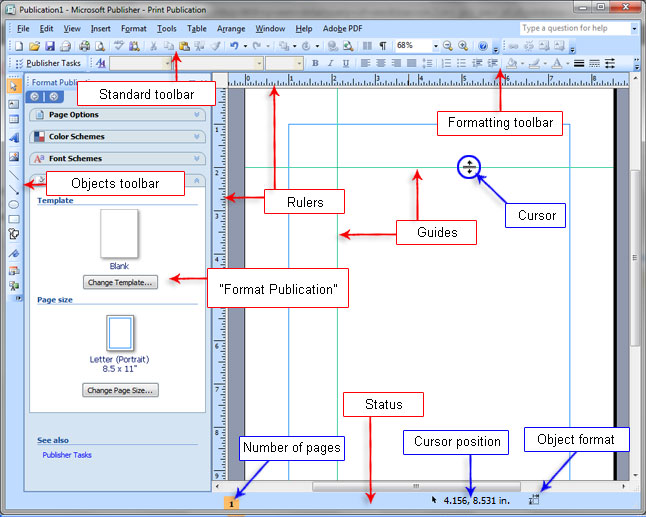Open a file using the folder icon

[x=34, y=46]
